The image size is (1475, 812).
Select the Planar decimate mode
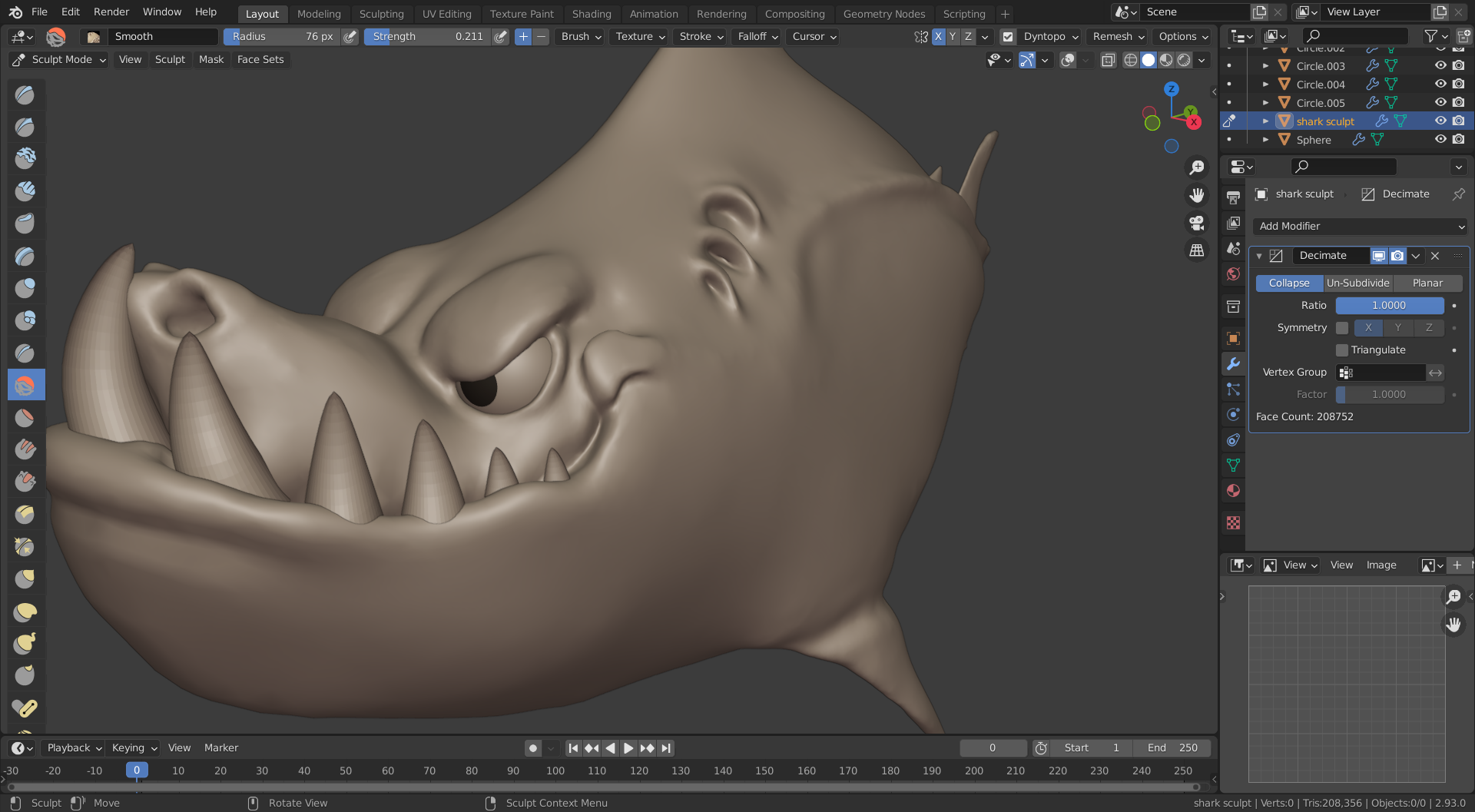pos(1427,283)
